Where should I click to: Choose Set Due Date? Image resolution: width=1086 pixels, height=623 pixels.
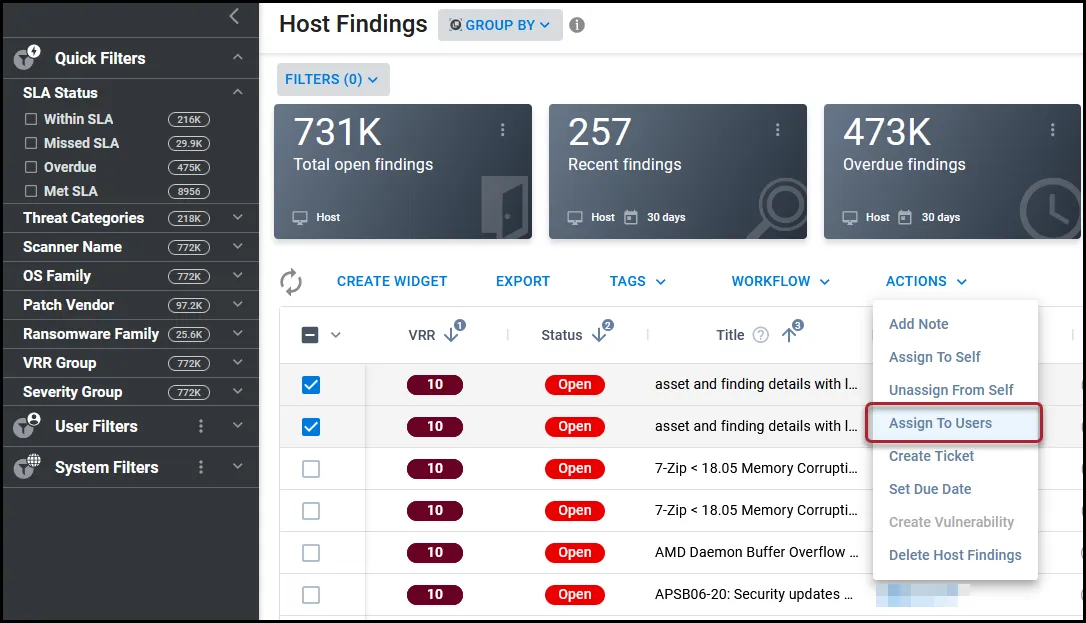[x=929, y=489]
